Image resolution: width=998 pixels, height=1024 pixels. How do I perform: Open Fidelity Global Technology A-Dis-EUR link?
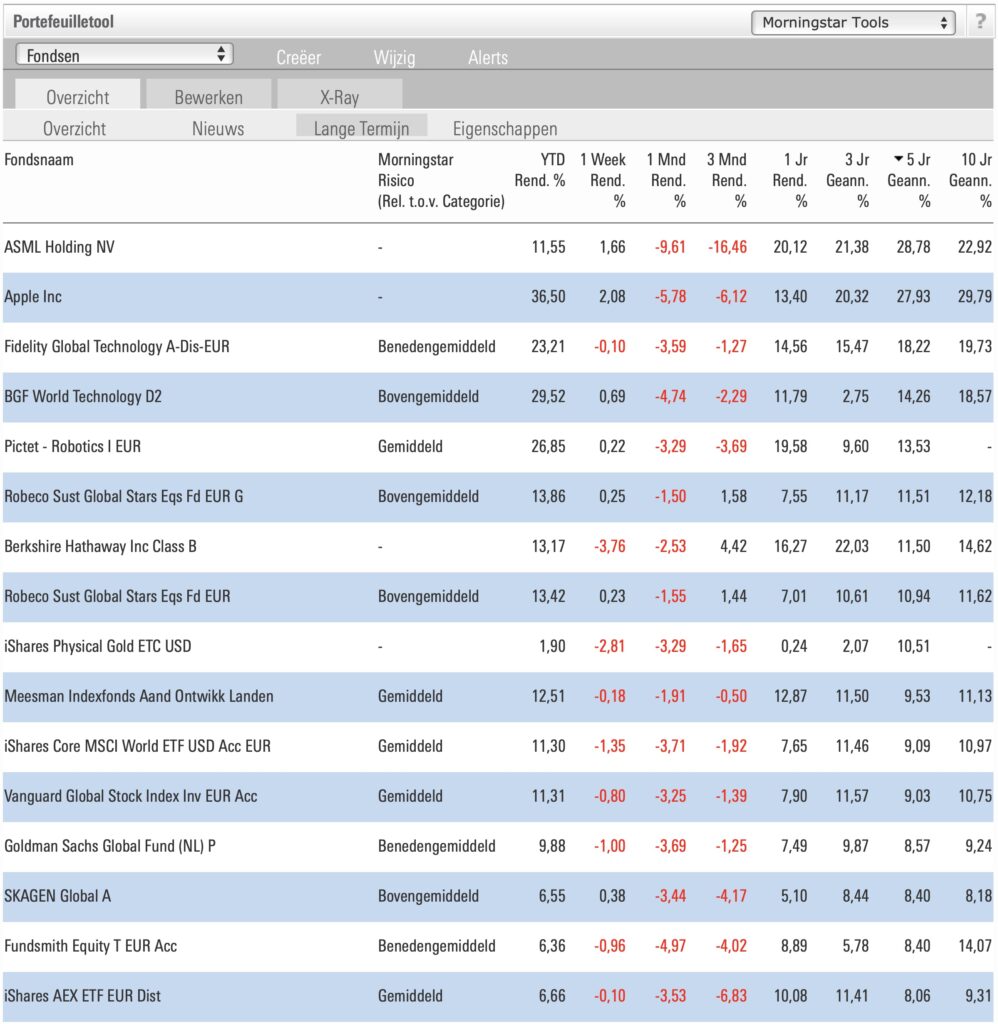click(x=117, y=346)
